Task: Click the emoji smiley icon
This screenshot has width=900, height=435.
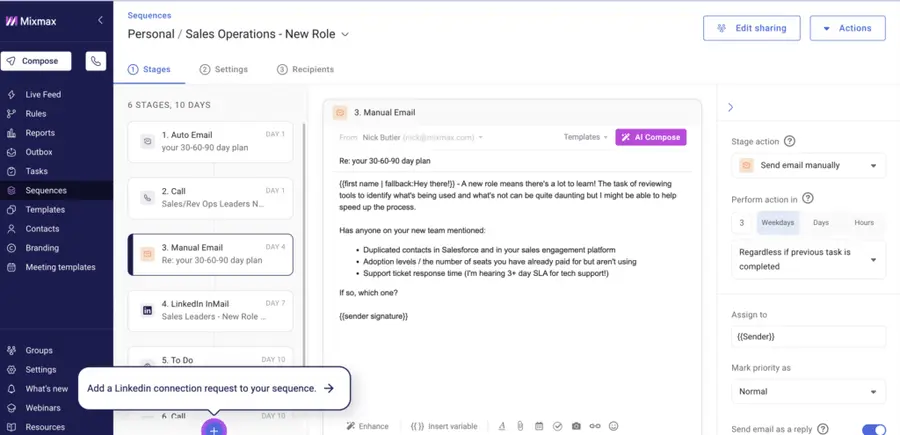Action: 614,426
